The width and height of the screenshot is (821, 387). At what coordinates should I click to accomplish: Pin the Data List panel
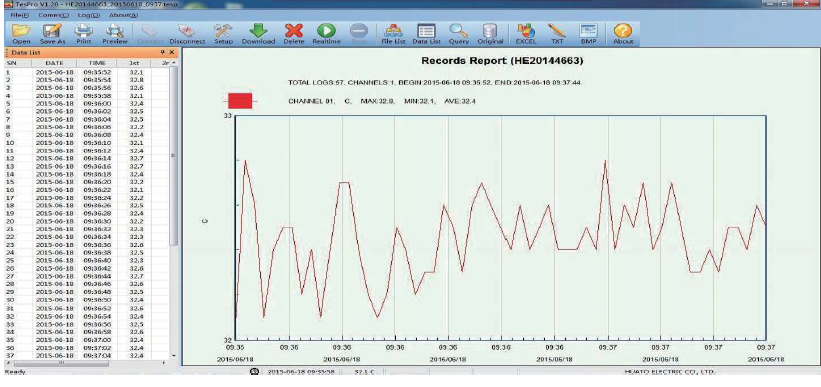(x=162, y=52)
